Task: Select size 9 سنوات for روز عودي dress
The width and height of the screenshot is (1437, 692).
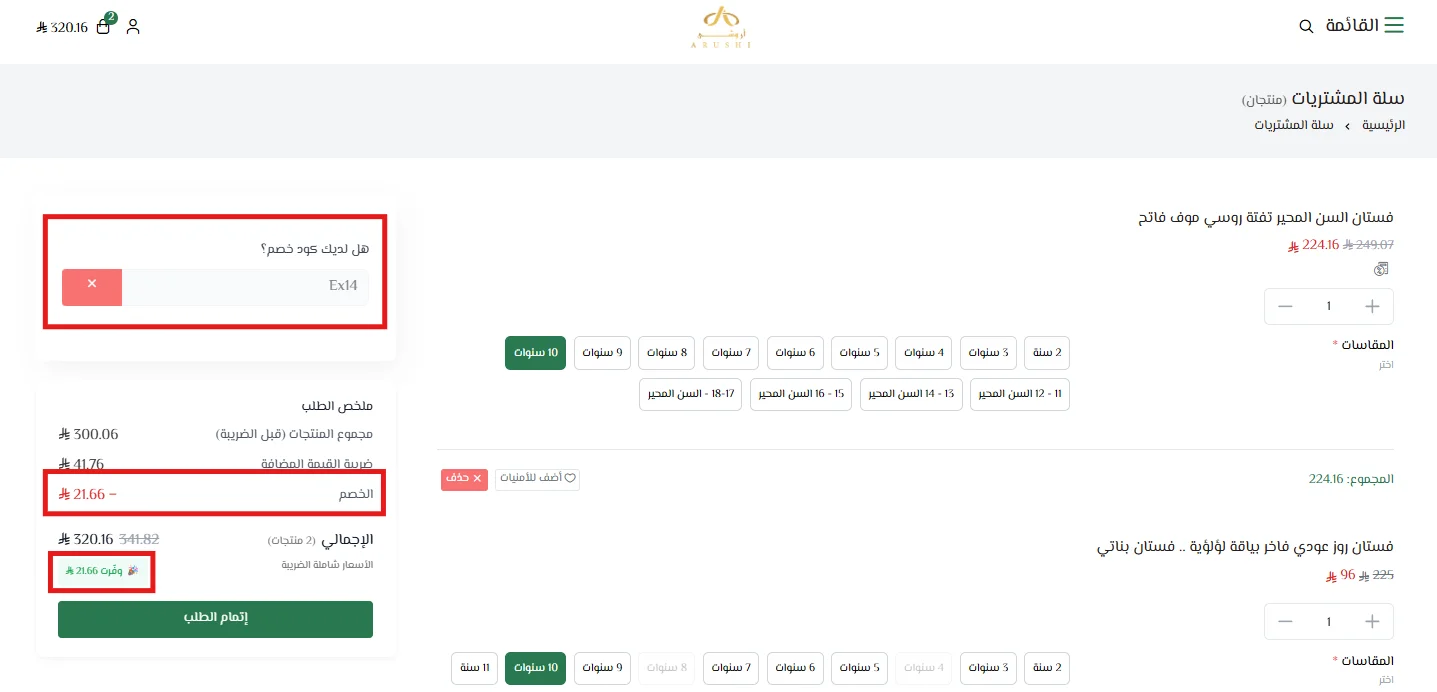Action: point(600,668)
